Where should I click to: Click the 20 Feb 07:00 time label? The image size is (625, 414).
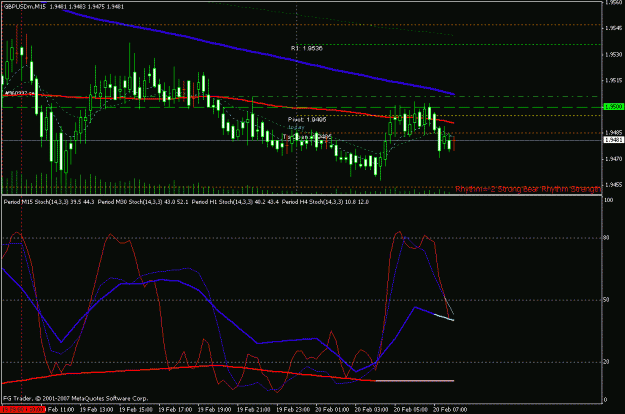point(450,410)
